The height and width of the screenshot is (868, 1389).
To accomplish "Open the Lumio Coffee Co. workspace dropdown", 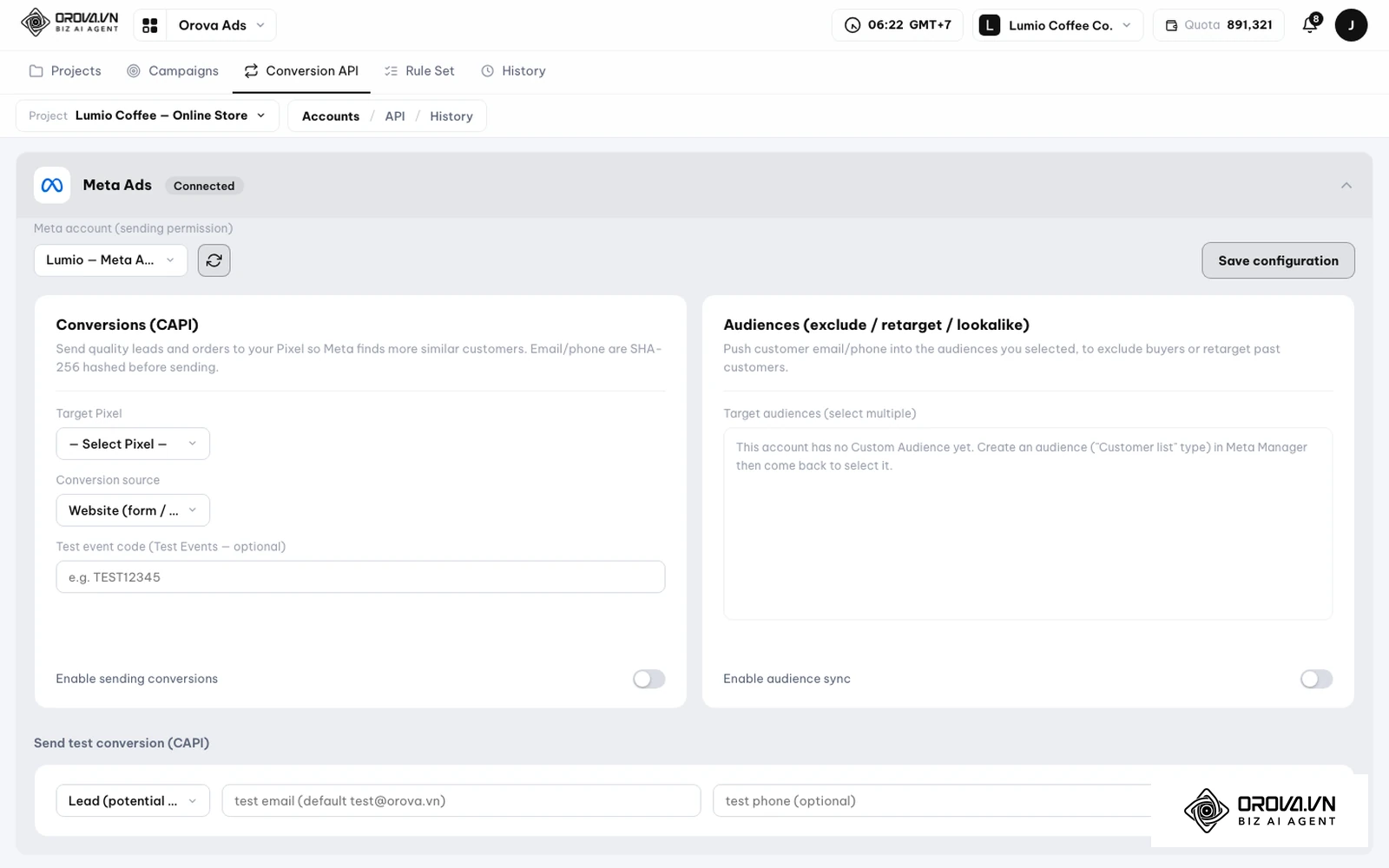I will coord(1058,25).
